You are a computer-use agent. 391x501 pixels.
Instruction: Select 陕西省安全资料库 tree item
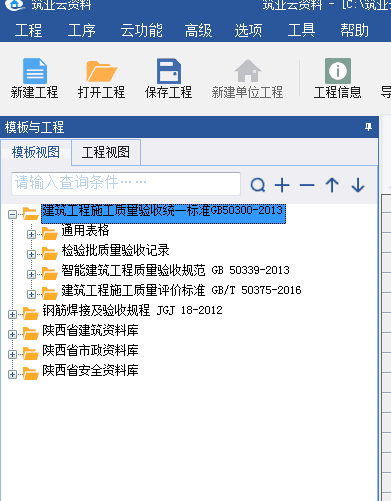coord(90,370)
